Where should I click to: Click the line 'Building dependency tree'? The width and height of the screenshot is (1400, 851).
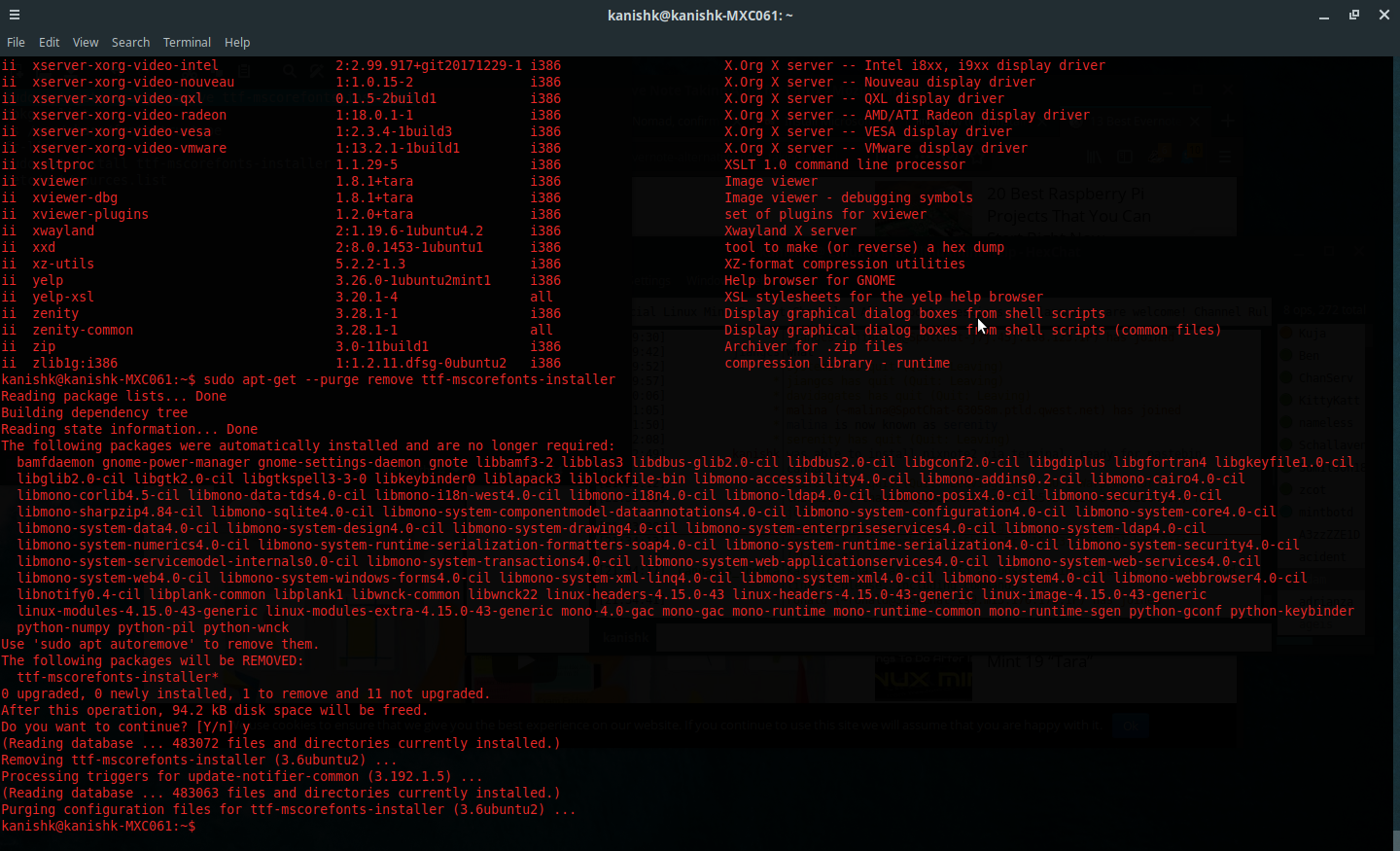click(x=94, y=412)
